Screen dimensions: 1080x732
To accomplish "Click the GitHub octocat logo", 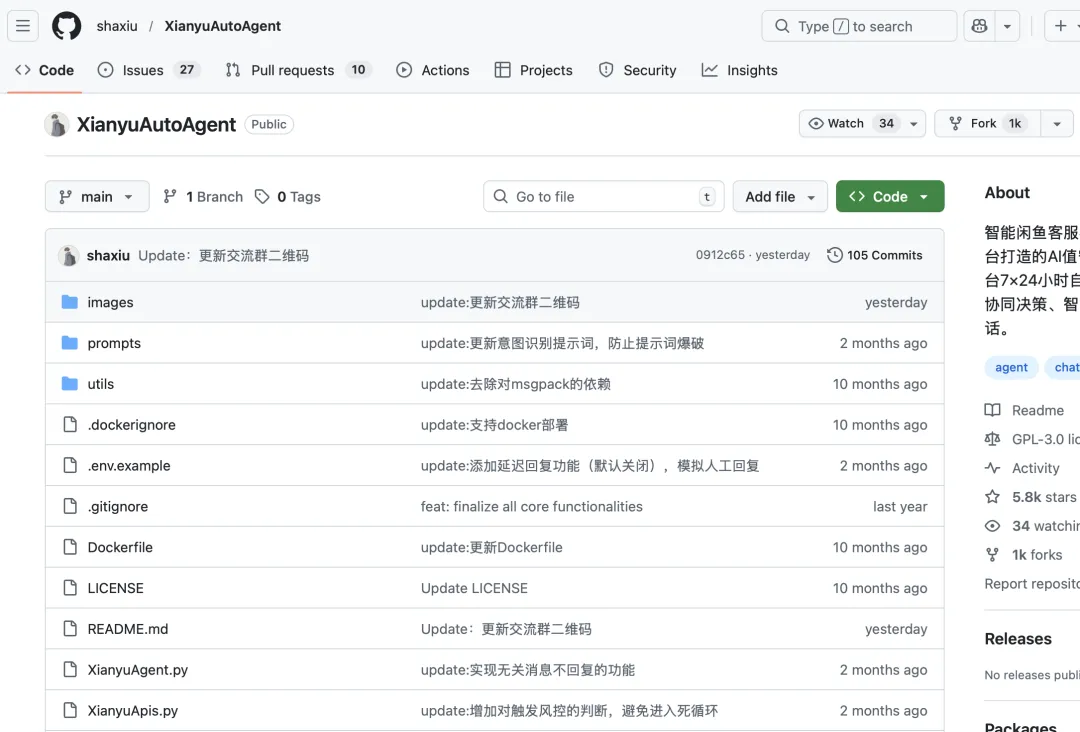I will 67,26.
